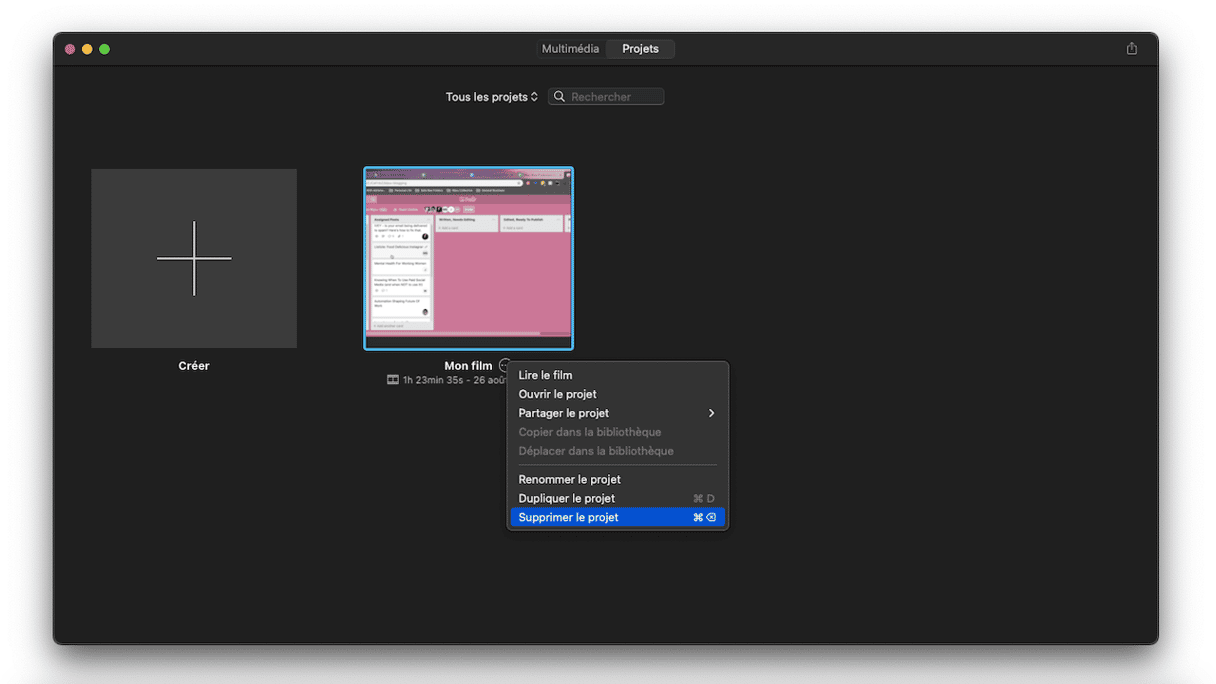Minimize the window with the yellow button
The image size is (1216, 684).
(87, 49)
